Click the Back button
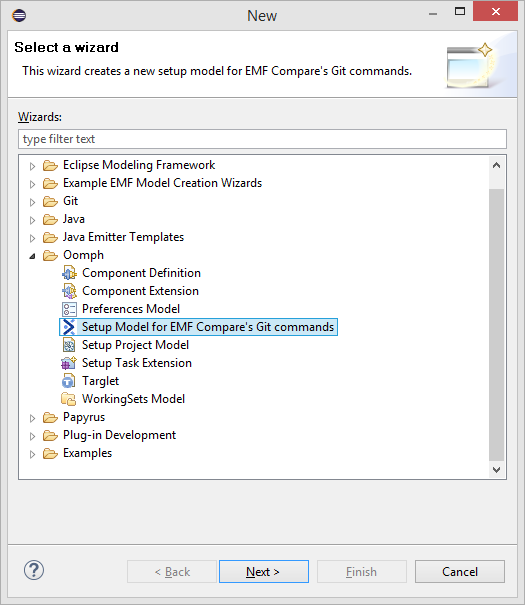Image resolution: width=525 pixels, height=605 pixels. click(x=172, y=571)
